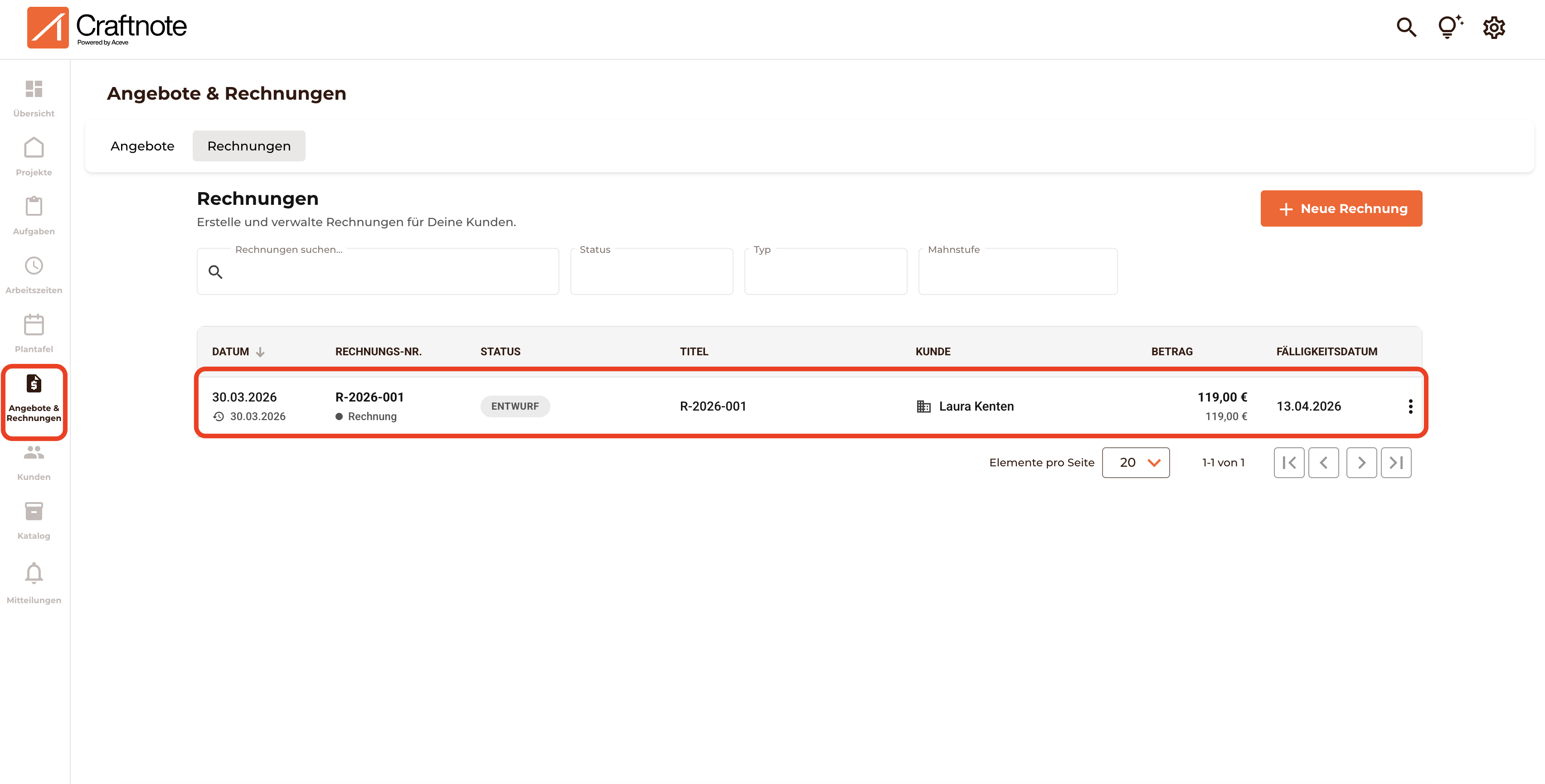This screenshot has height=784, width=1545.
Task: Open the lightbulb tips icon
Action: pos(1449,28)
